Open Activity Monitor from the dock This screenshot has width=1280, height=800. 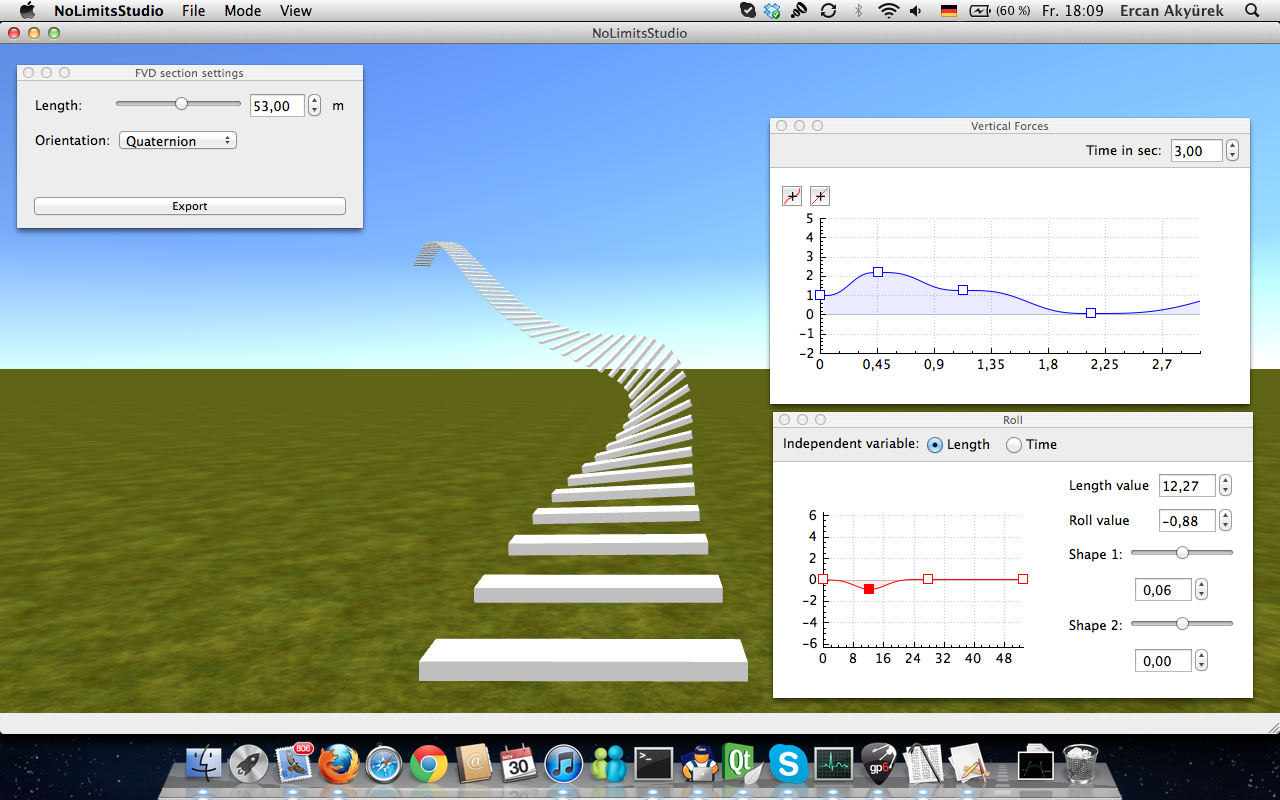pos(833,765)
